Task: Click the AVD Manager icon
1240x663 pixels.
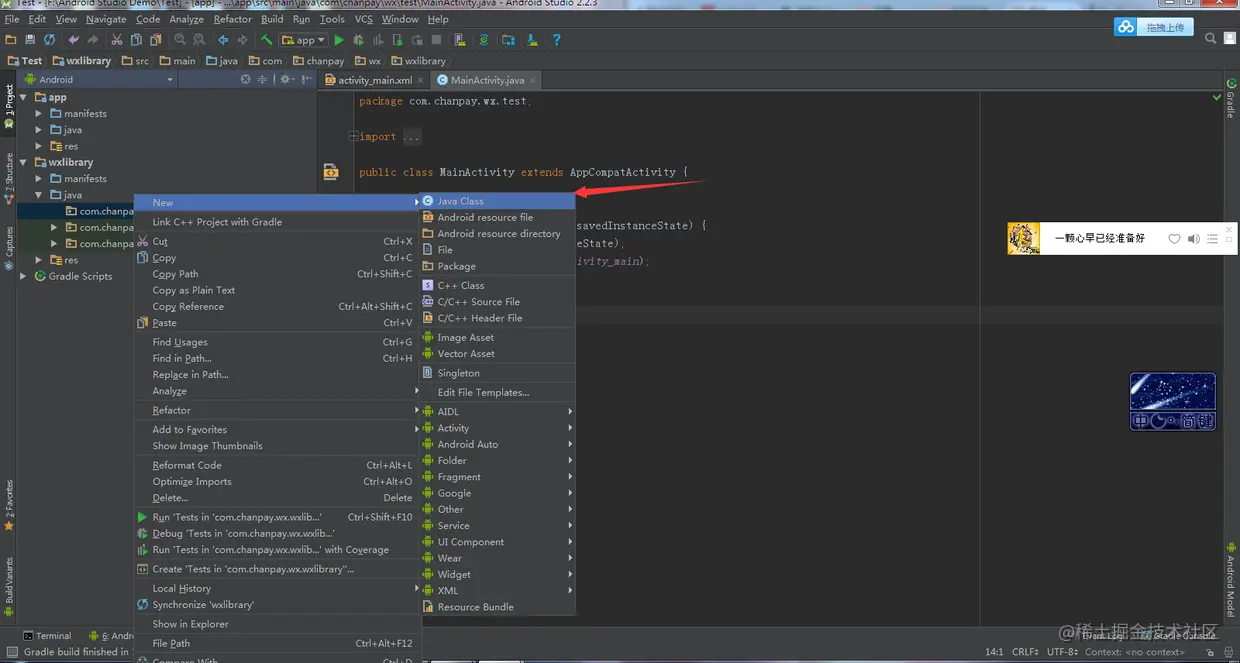Action: (x=459, y=40)
